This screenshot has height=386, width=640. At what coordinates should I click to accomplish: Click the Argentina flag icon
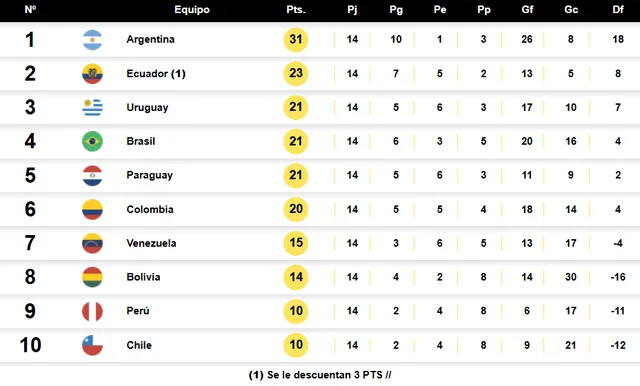click(x=92, y=40)
